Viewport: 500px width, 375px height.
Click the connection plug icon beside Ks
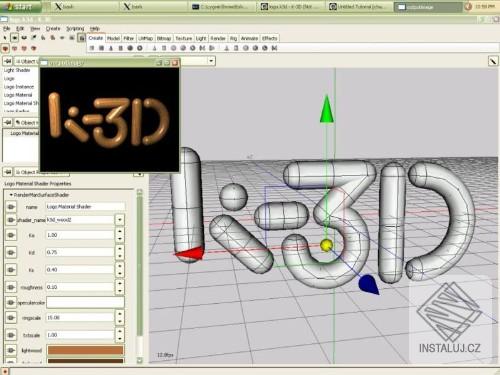click(x=11, y=269)
